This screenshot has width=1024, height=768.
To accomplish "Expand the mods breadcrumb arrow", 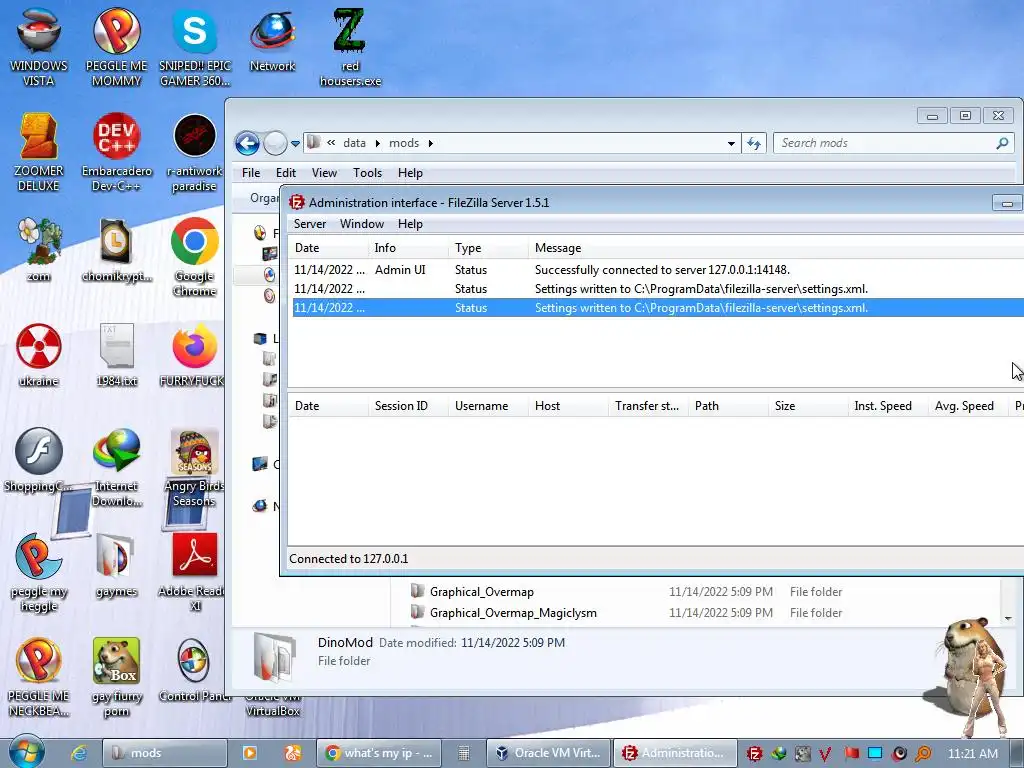I will coord(430,143).
